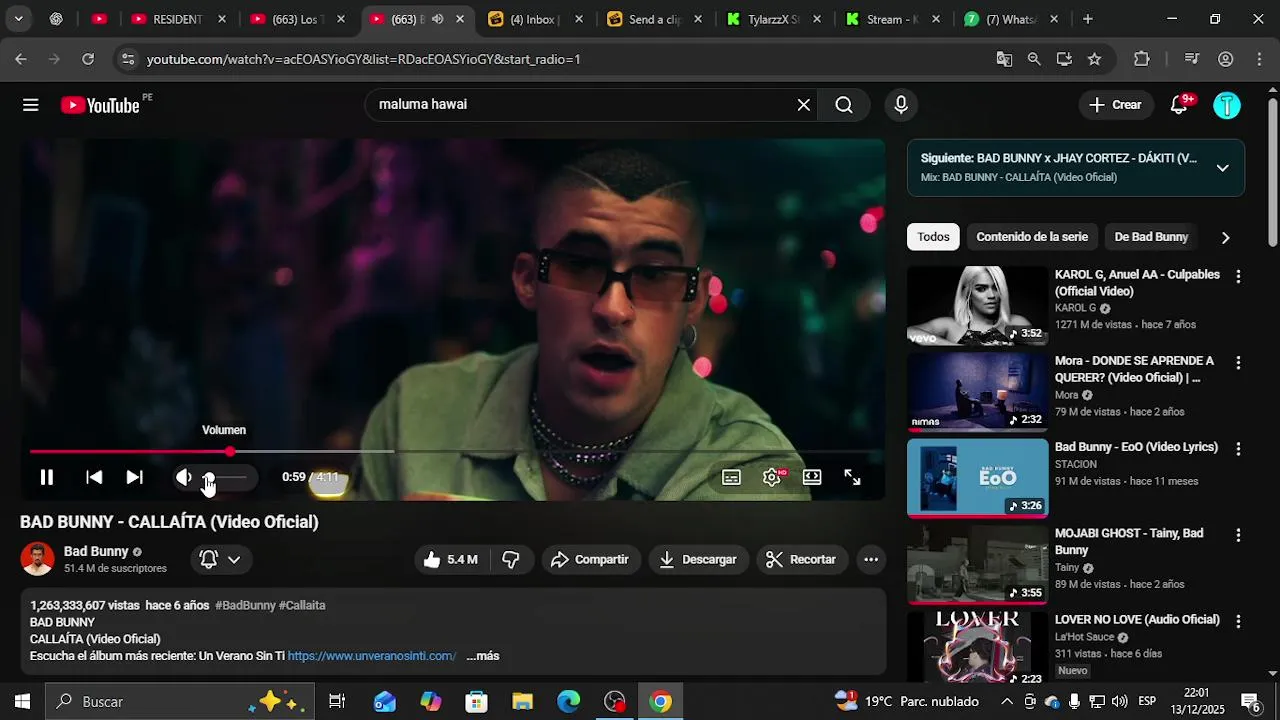Open Chrome zoom magnifier icon in address bar
Screen dimensions: 1280x720
(1034, 59)
